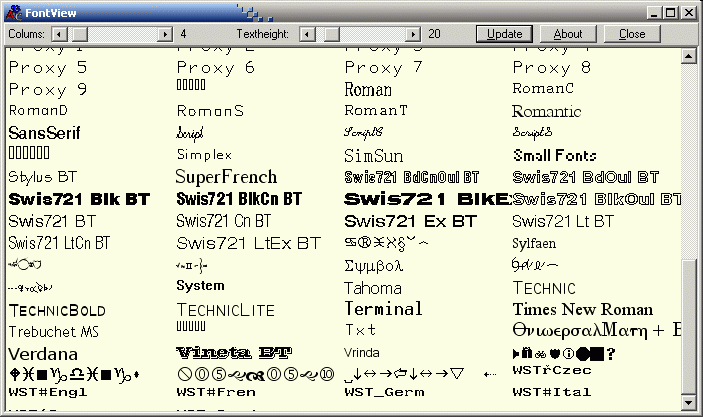Click the Tahoma font sample
This screenshot has height=417, width=703.
point(373,288)
